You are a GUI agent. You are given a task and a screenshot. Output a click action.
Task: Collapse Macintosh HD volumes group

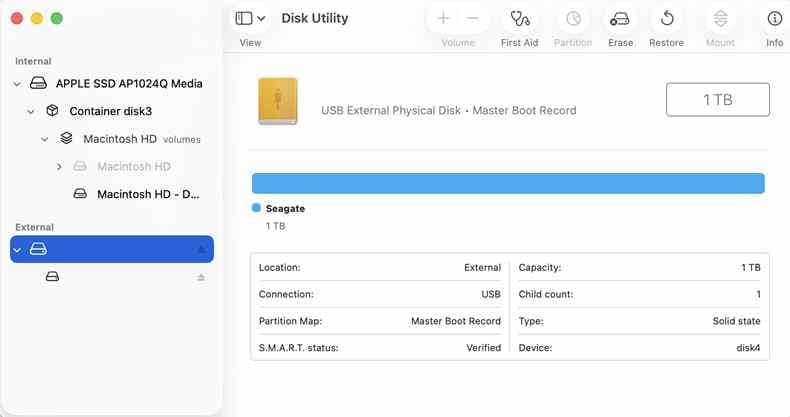pos(44,139)
